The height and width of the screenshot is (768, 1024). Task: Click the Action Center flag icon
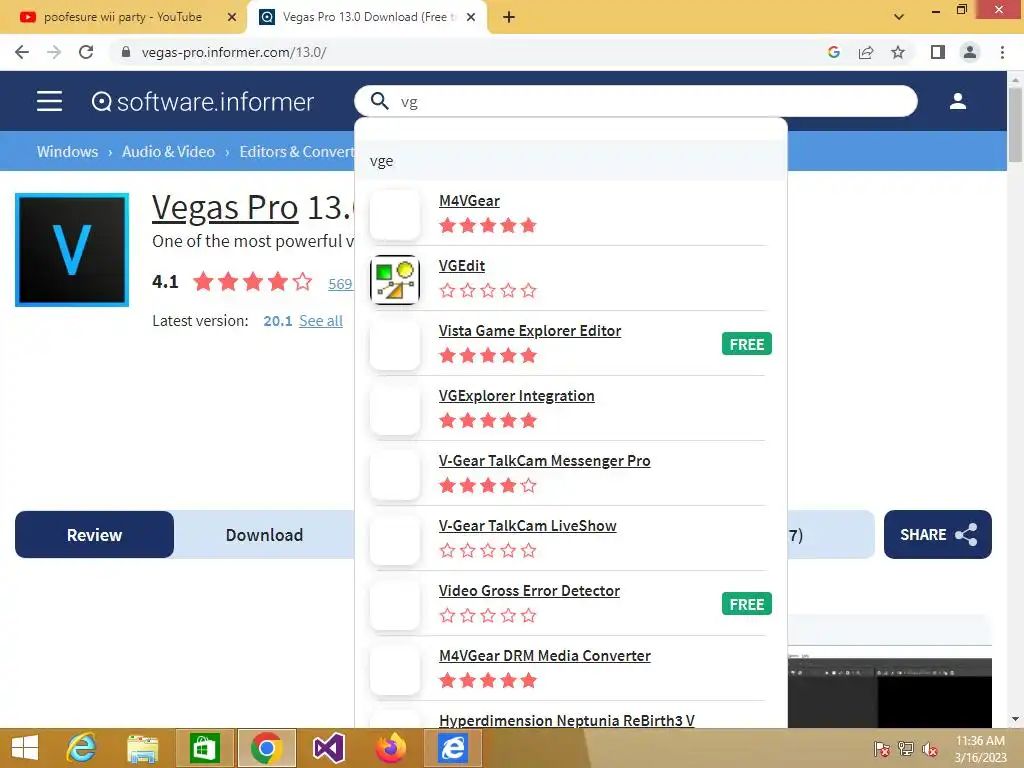pyautogui.click(x=882, y=749)
